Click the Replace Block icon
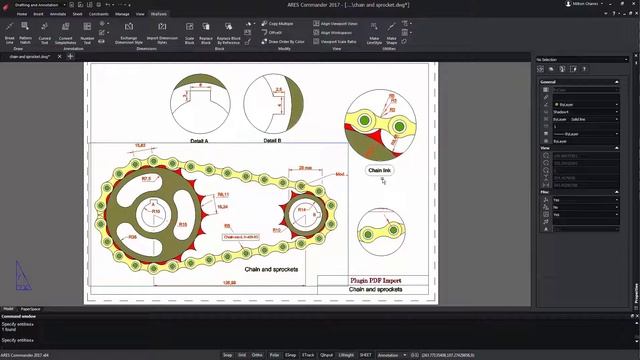Viewport: 640px width, 360px height. [x=206, y=33]
